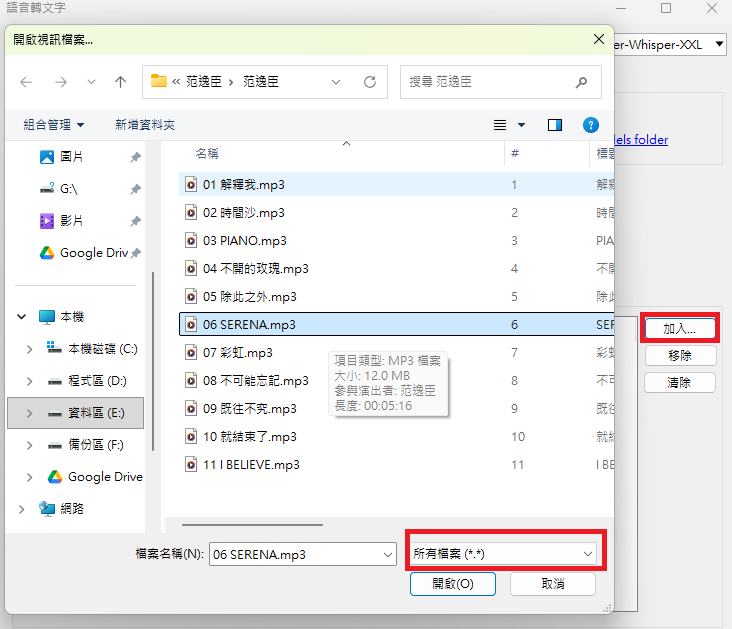This screenshot has height=629, width=732.
Task: Open 影片 in quick access
Action: (71, 220)
